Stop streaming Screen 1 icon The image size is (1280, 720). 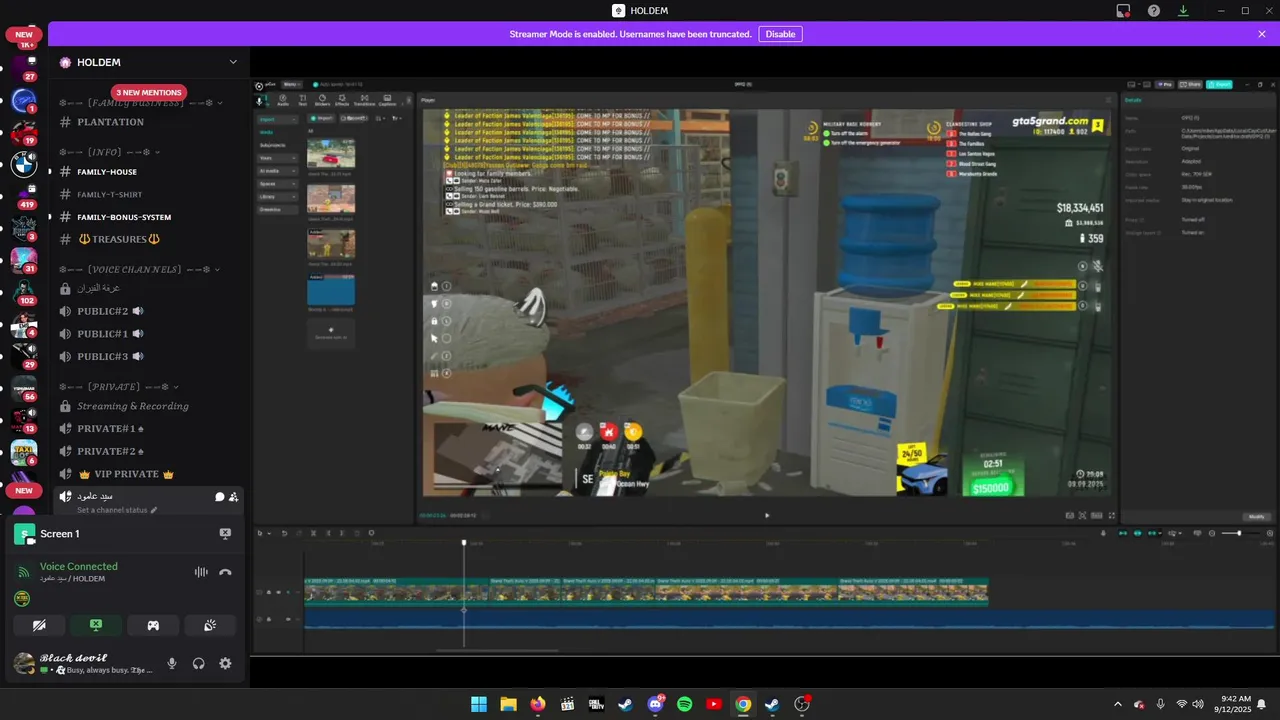225,534
